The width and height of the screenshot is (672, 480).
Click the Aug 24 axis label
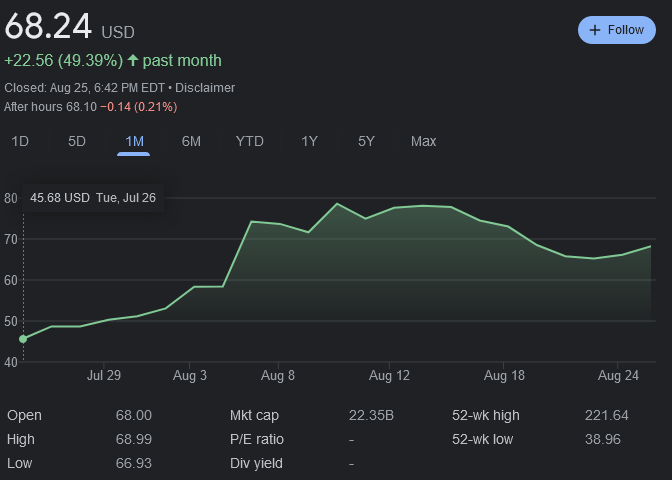[618, 375]
